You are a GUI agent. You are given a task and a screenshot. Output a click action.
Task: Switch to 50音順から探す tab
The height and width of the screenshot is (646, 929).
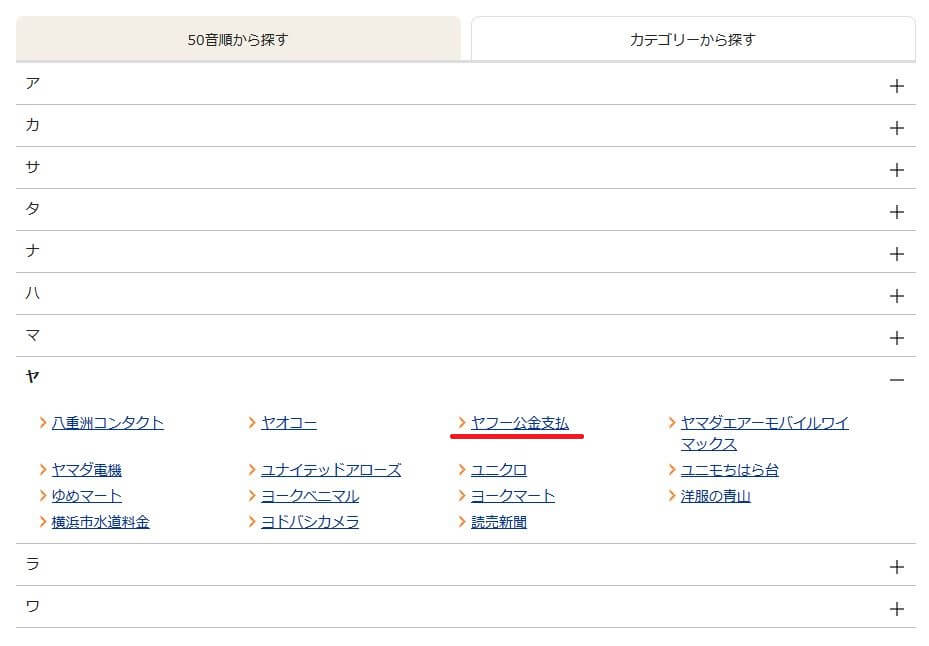(238, 40)
